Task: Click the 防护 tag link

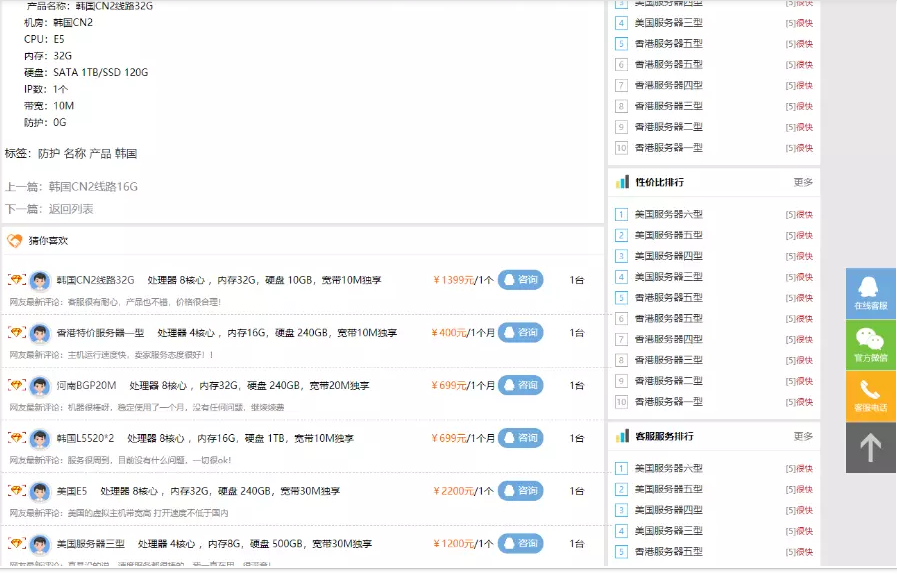Action: coord(49,154)
